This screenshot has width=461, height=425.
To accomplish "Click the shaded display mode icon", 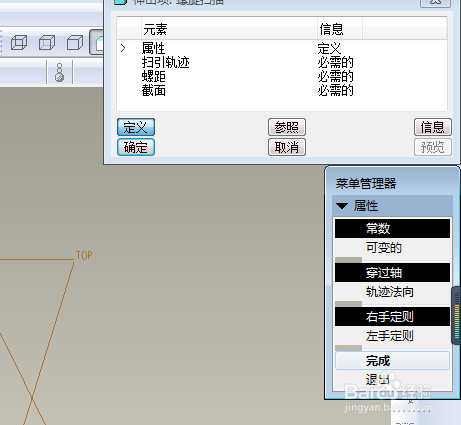I will (97, 43).
